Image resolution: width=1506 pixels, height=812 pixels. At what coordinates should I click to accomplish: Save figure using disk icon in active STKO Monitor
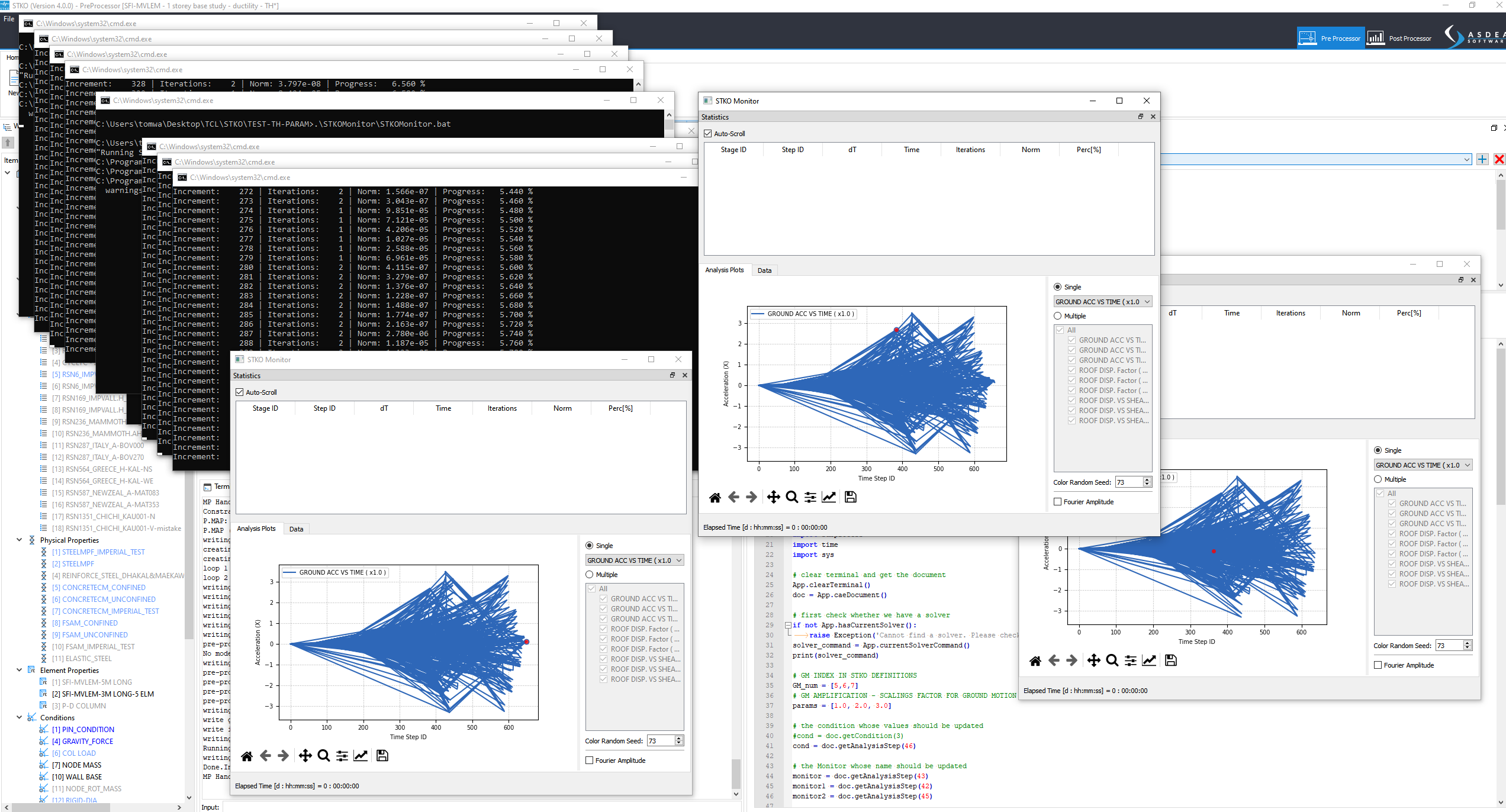point(851,497)
